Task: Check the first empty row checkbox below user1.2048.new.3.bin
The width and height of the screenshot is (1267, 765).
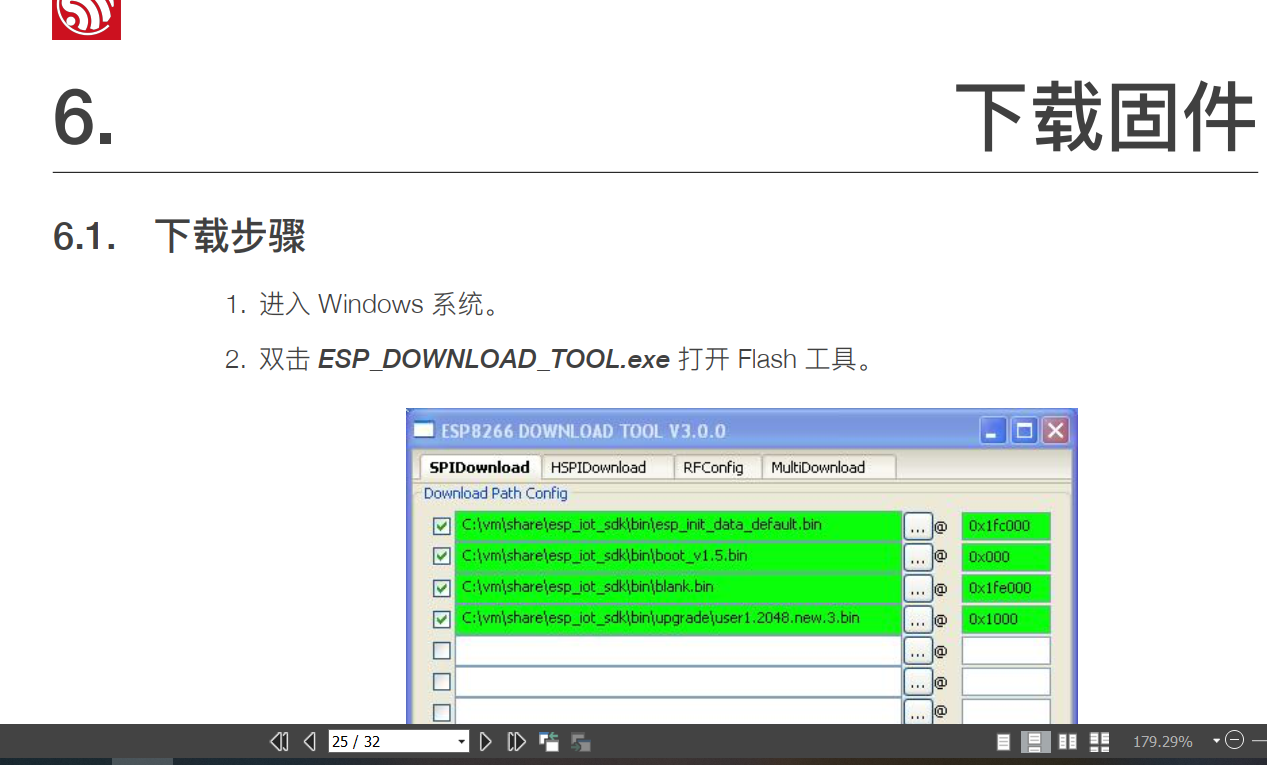Action: point(441,650)
